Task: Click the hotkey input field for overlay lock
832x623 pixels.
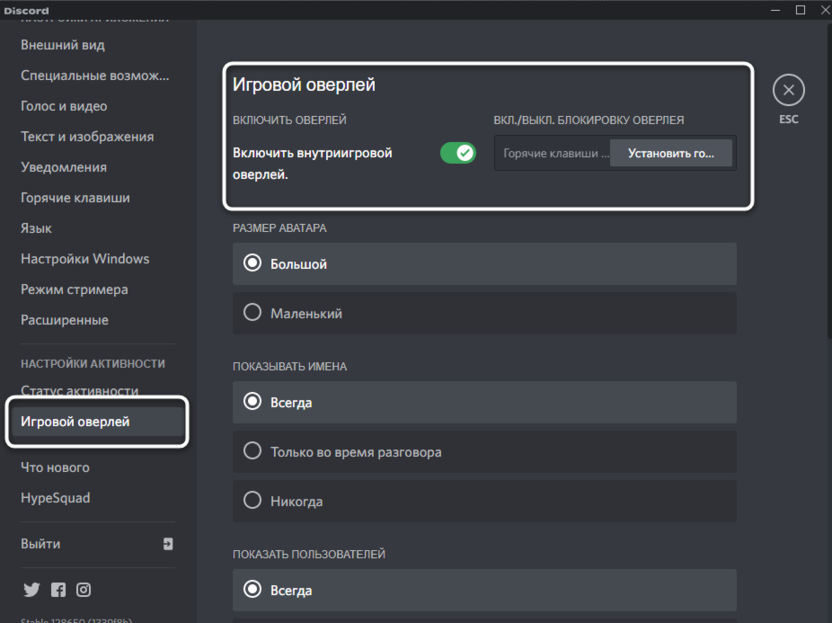Action: [x=552, y=154]
